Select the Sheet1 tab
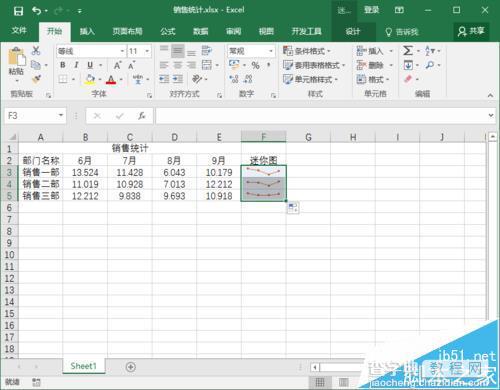500x390 pixels. point(83,366)
